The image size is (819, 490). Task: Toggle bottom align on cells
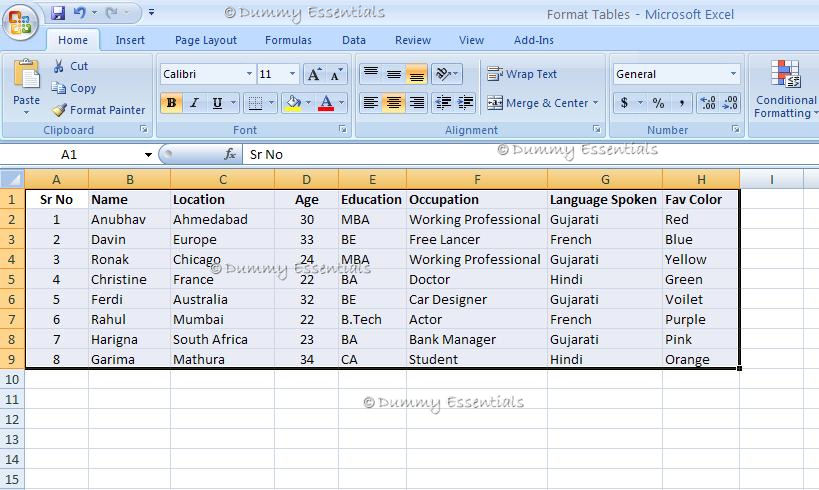417,74
